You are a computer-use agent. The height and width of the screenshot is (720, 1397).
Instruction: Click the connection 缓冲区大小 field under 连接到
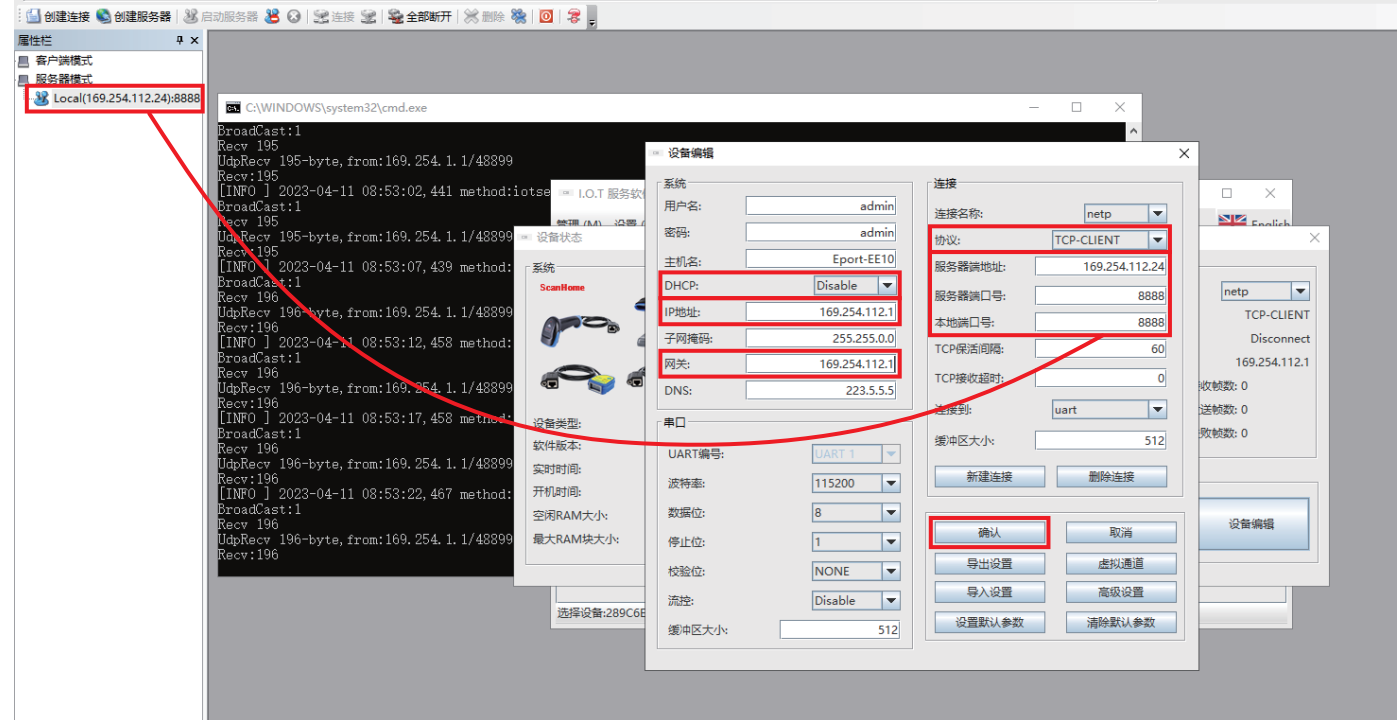coord(1101,440)
